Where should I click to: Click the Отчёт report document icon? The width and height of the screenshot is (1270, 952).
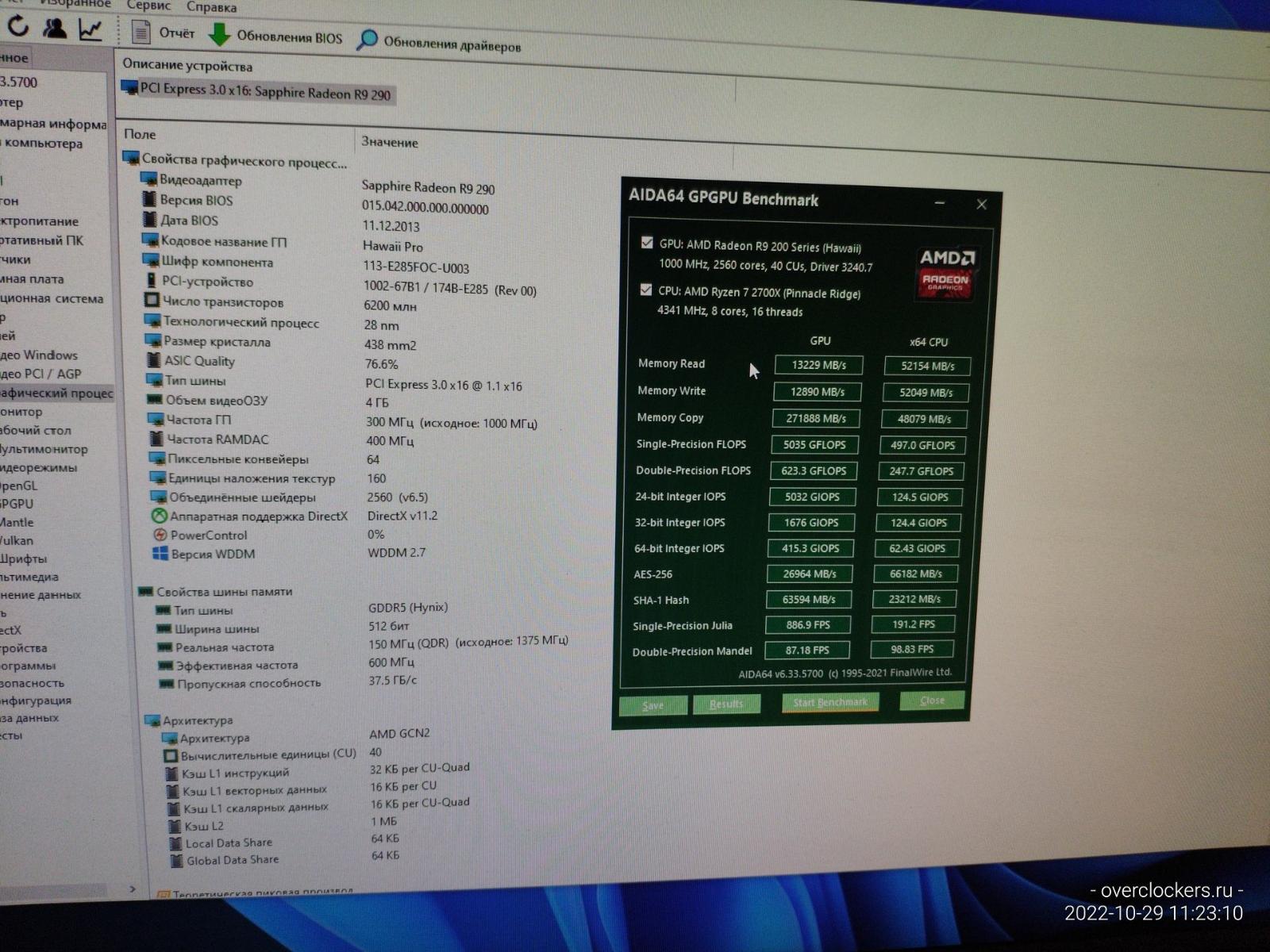[140, 32]
